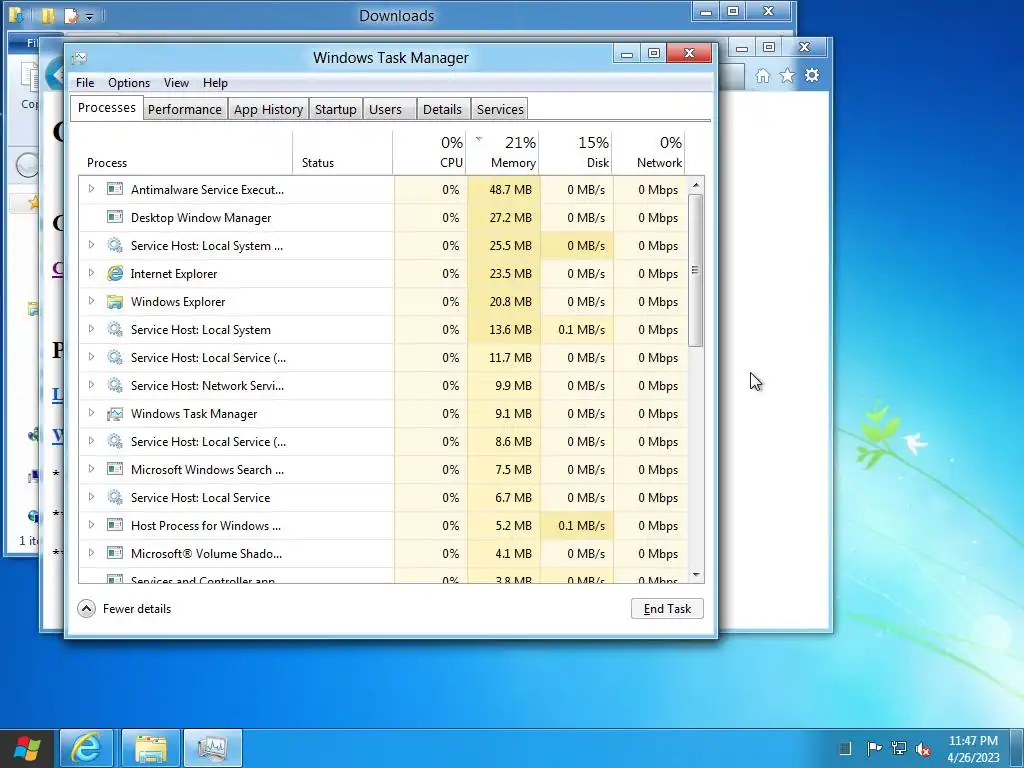This screenshot has height=768, width=1024.
Task: Click the Service Host: Network Service gear icon
Action: 115,385
